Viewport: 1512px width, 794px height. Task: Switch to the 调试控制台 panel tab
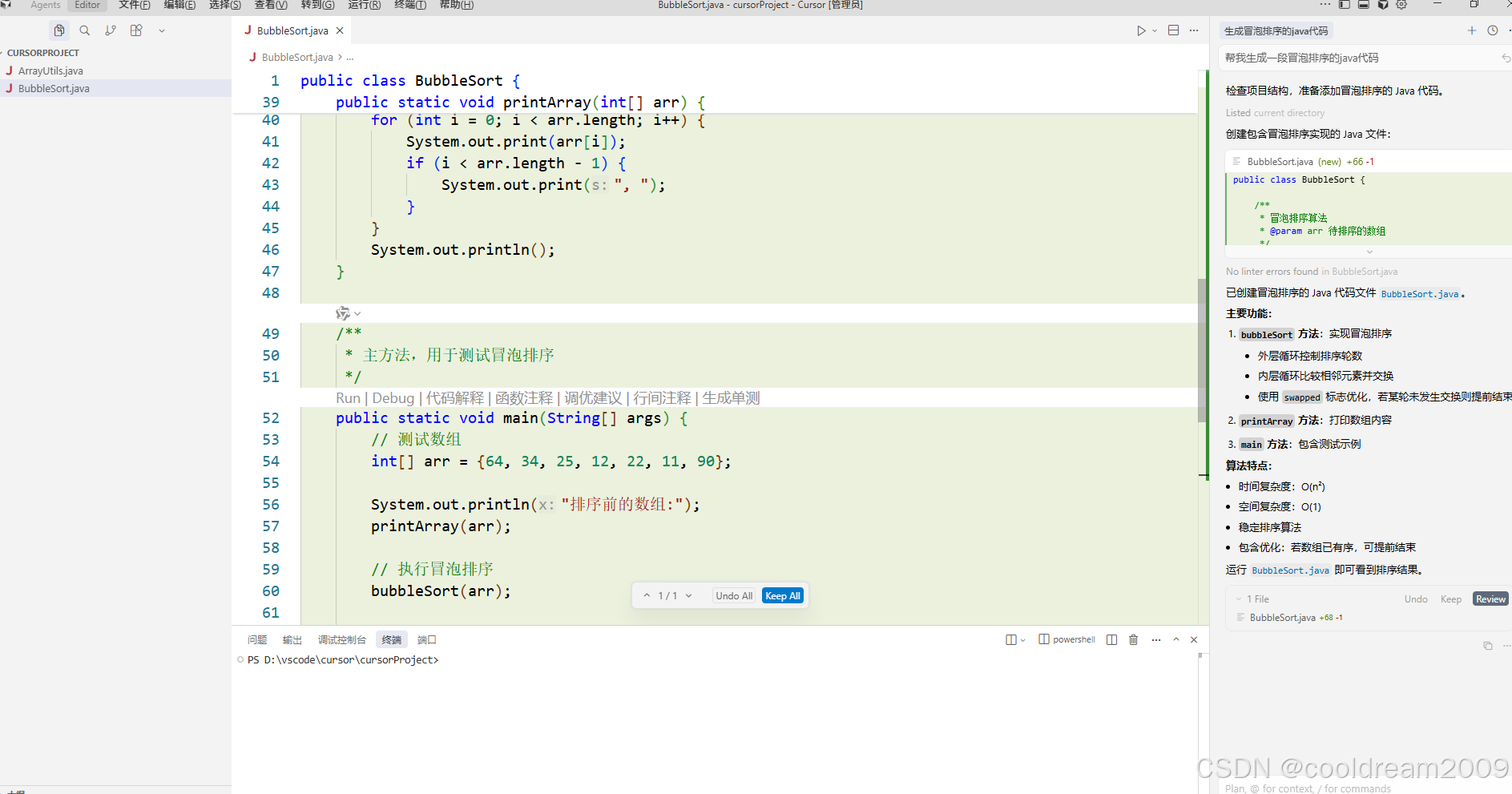(x=342, y=639)
